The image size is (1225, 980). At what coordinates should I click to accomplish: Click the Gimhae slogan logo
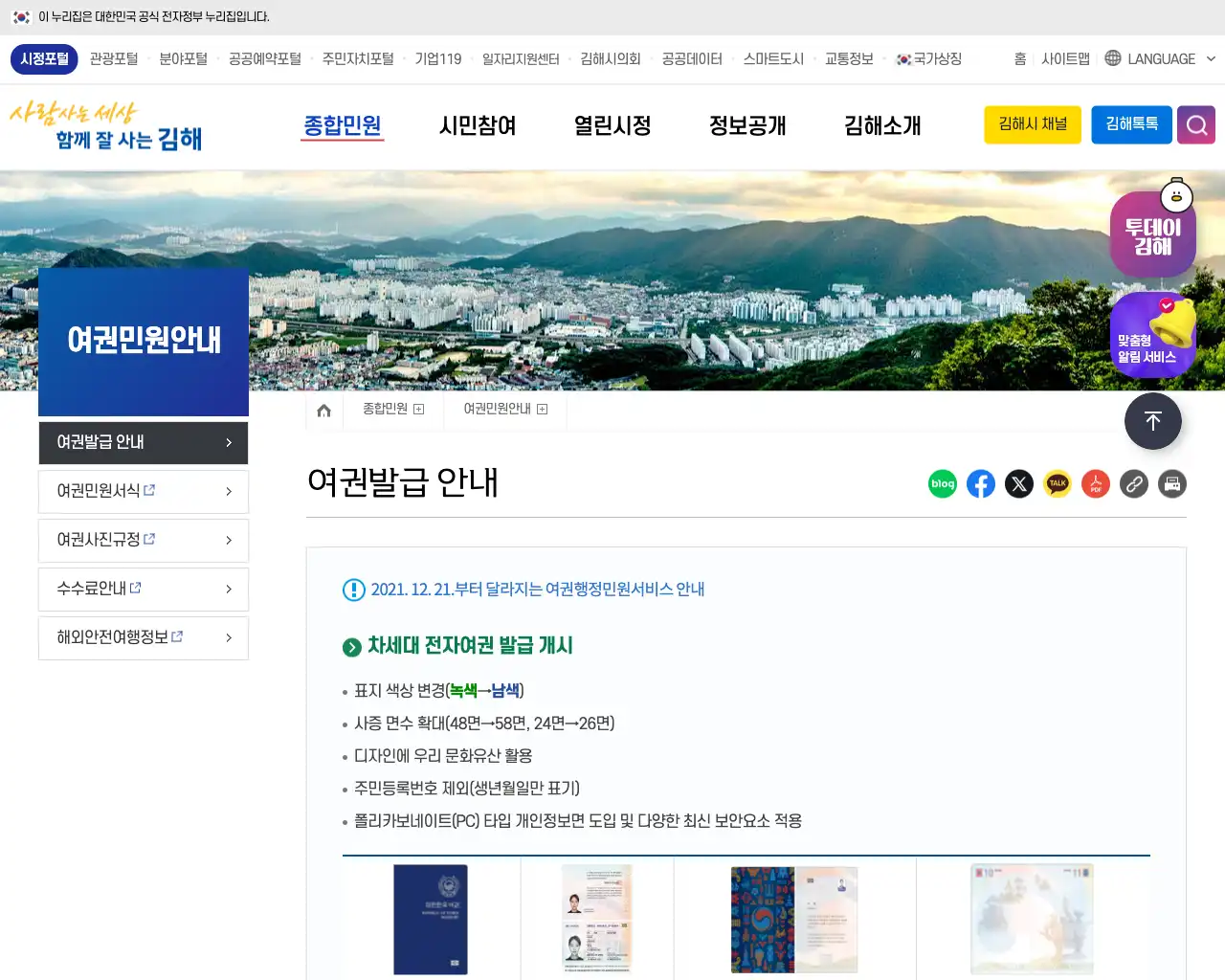point(106,126)
